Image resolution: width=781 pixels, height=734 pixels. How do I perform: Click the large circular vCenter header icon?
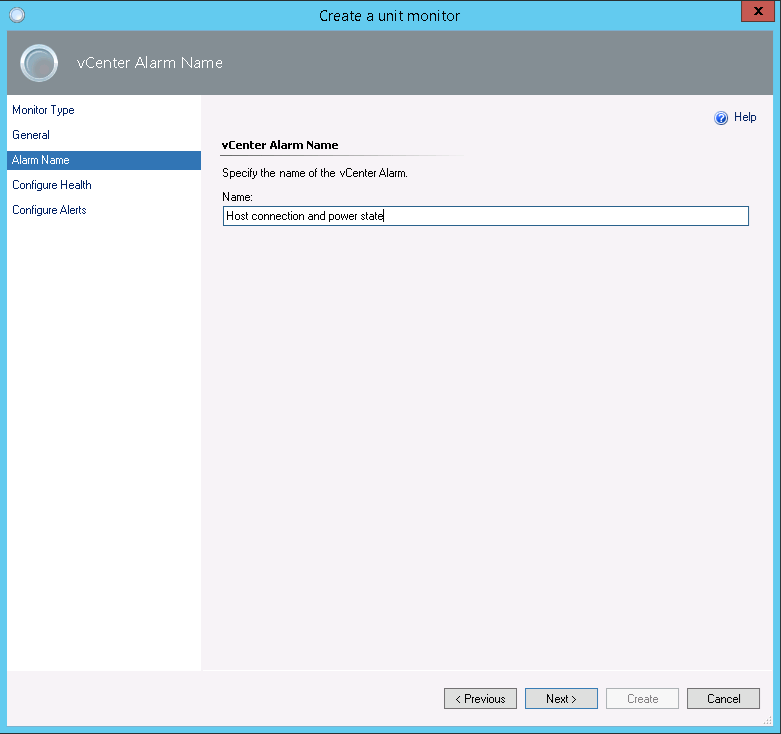[x=39, y=63]
